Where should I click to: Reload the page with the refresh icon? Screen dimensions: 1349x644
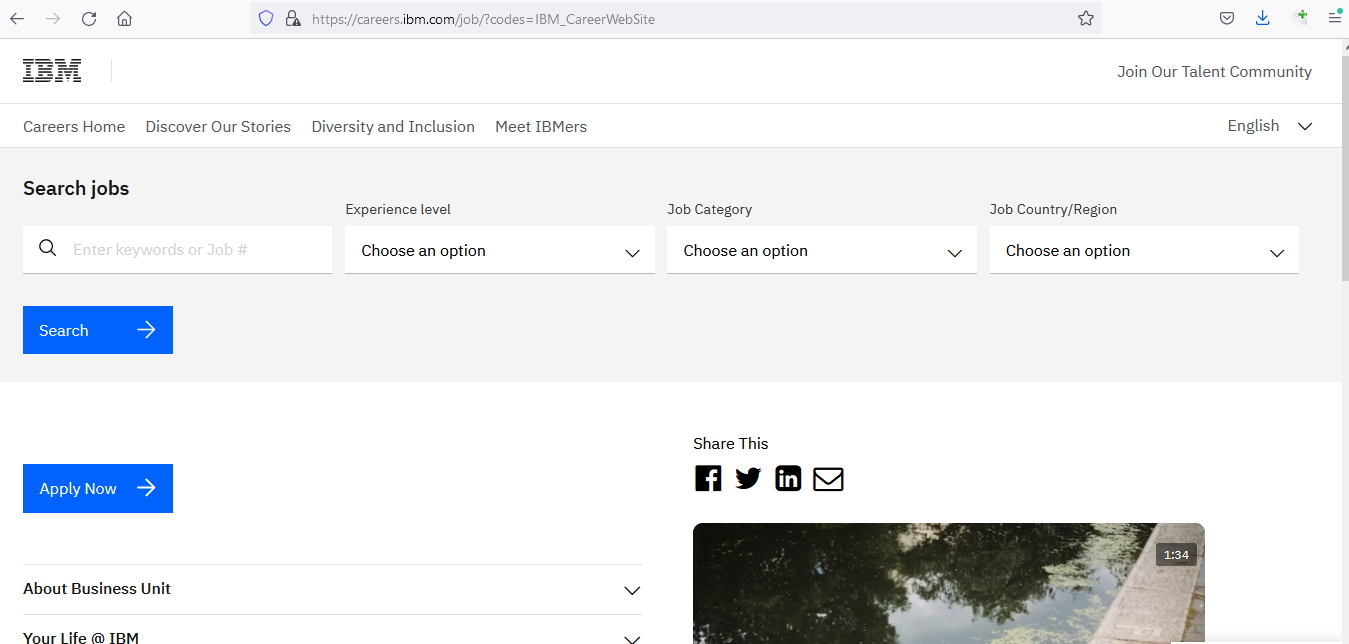click(x=89, y=18)
